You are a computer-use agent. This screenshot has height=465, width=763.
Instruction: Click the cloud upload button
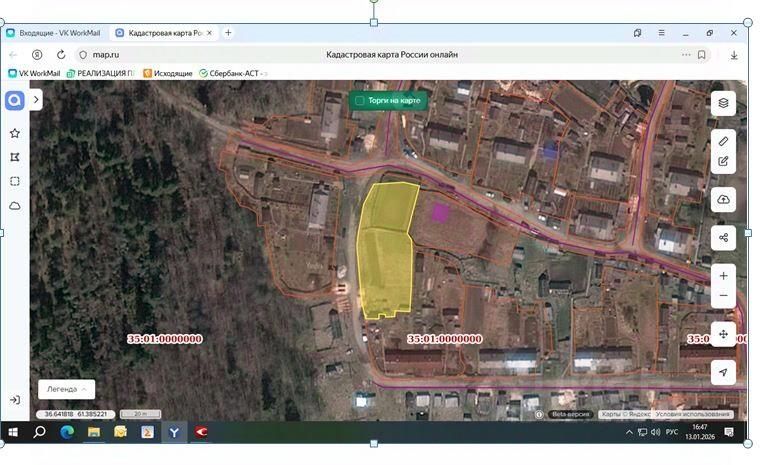click(x=723, y=199)
